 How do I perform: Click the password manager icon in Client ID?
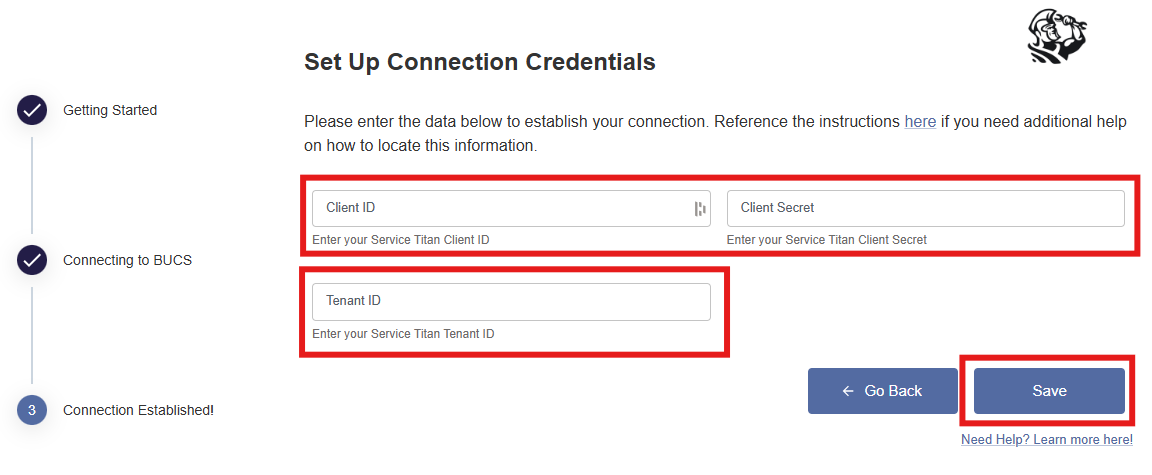[699, 209]
